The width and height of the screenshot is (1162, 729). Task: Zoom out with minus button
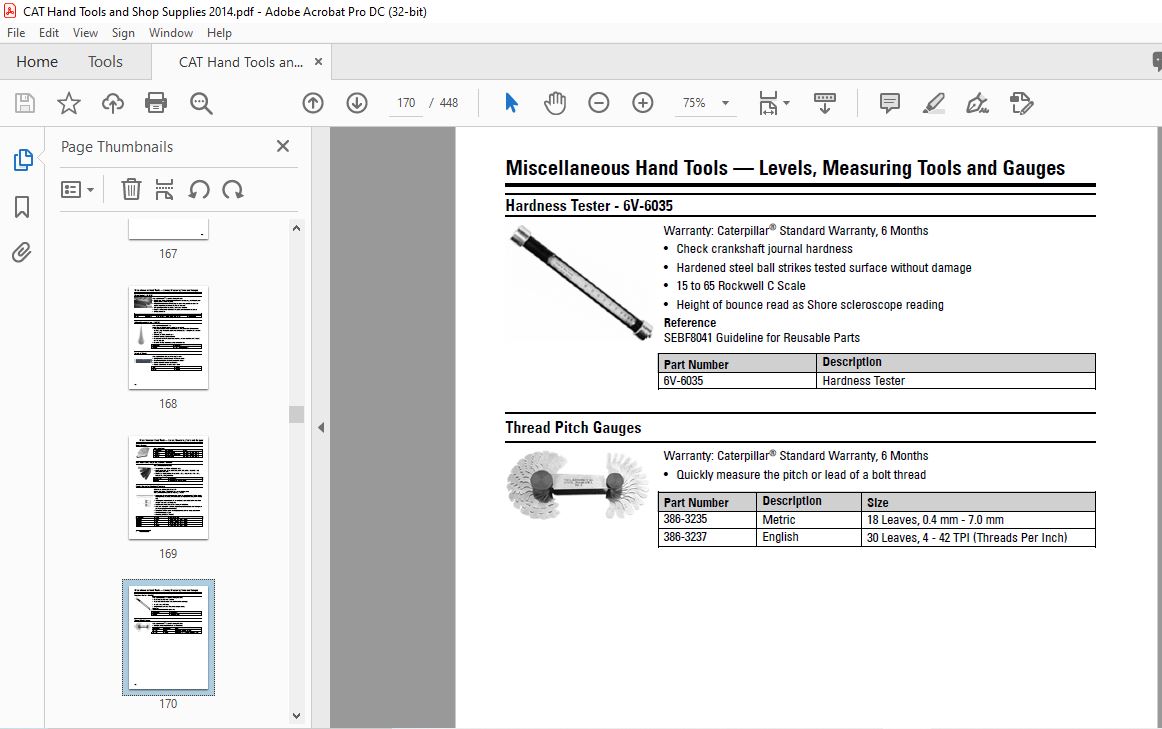click(x=599, y=103)
